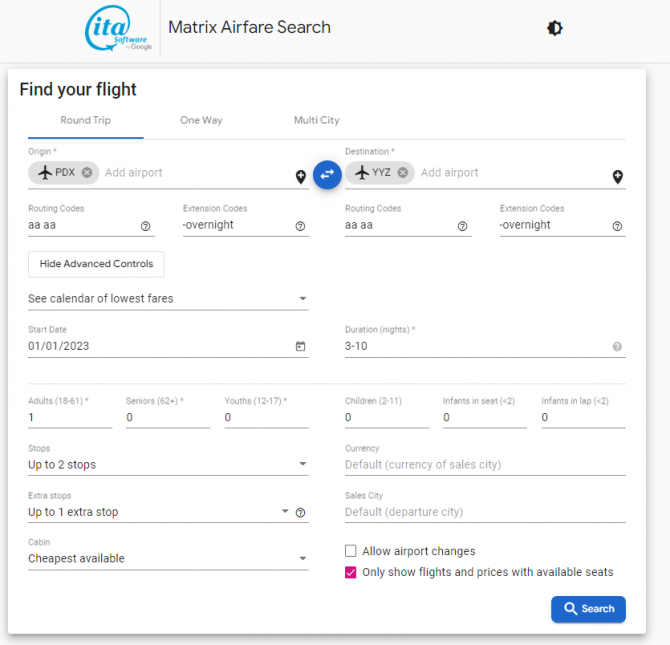Remove PDX from origin airports
Image resolution: width=670 pixels, height=645 pixels.
click(x=87, y=172)
